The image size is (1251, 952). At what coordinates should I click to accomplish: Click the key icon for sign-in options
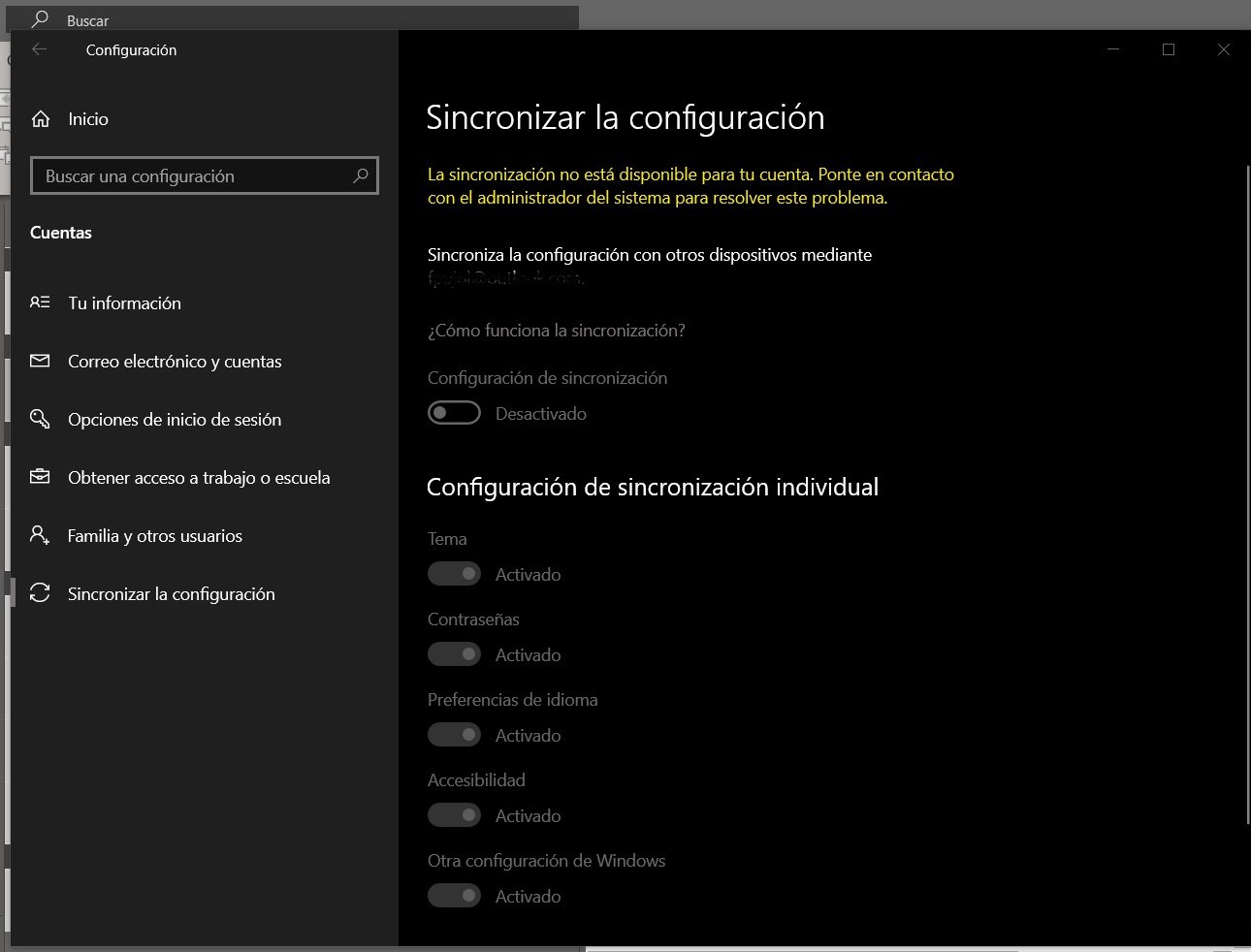point(40,419)
